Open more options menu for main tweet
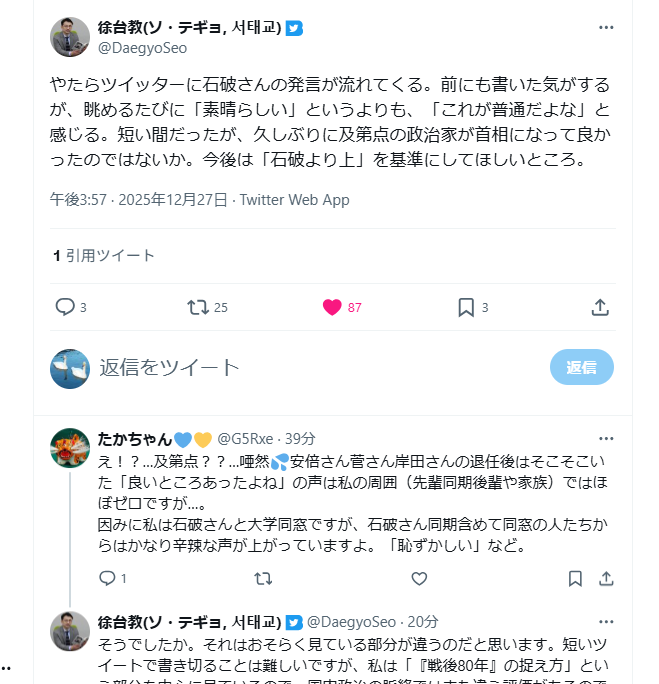This screenshot has width=659, height=684. point(606,28)
